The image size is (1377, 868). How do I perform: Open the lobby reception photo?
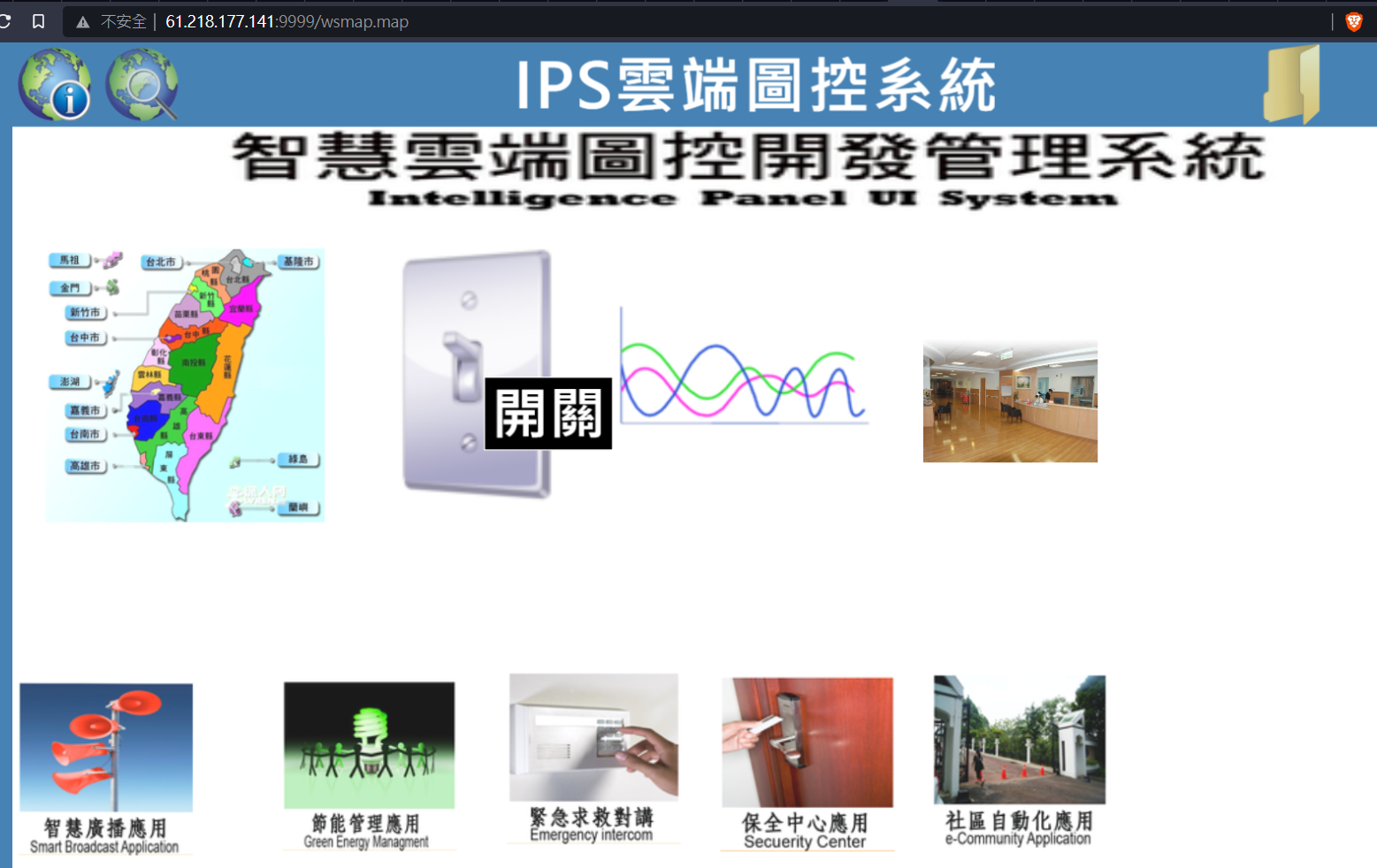coord(1010,402)
